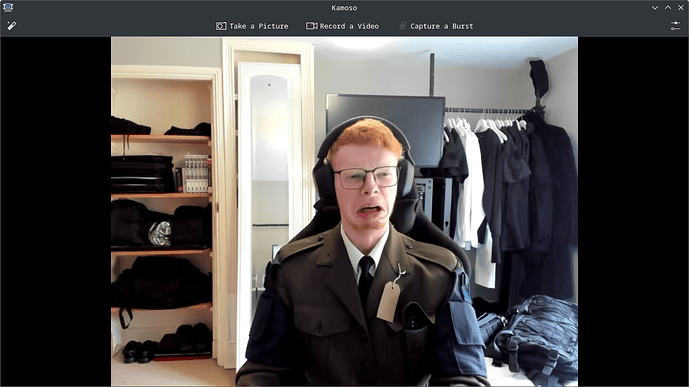Switch to Record a Video mode label
Viewport: 689px width, 387px height.
[349, 26]
